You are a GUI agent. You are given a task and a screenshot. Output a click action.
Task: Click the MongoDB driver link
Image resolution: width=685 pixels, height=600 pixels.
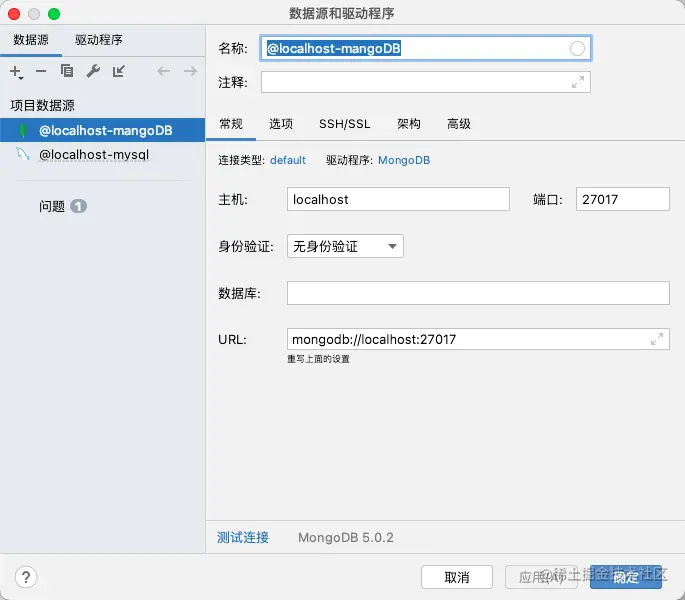[x=404, y=160]
